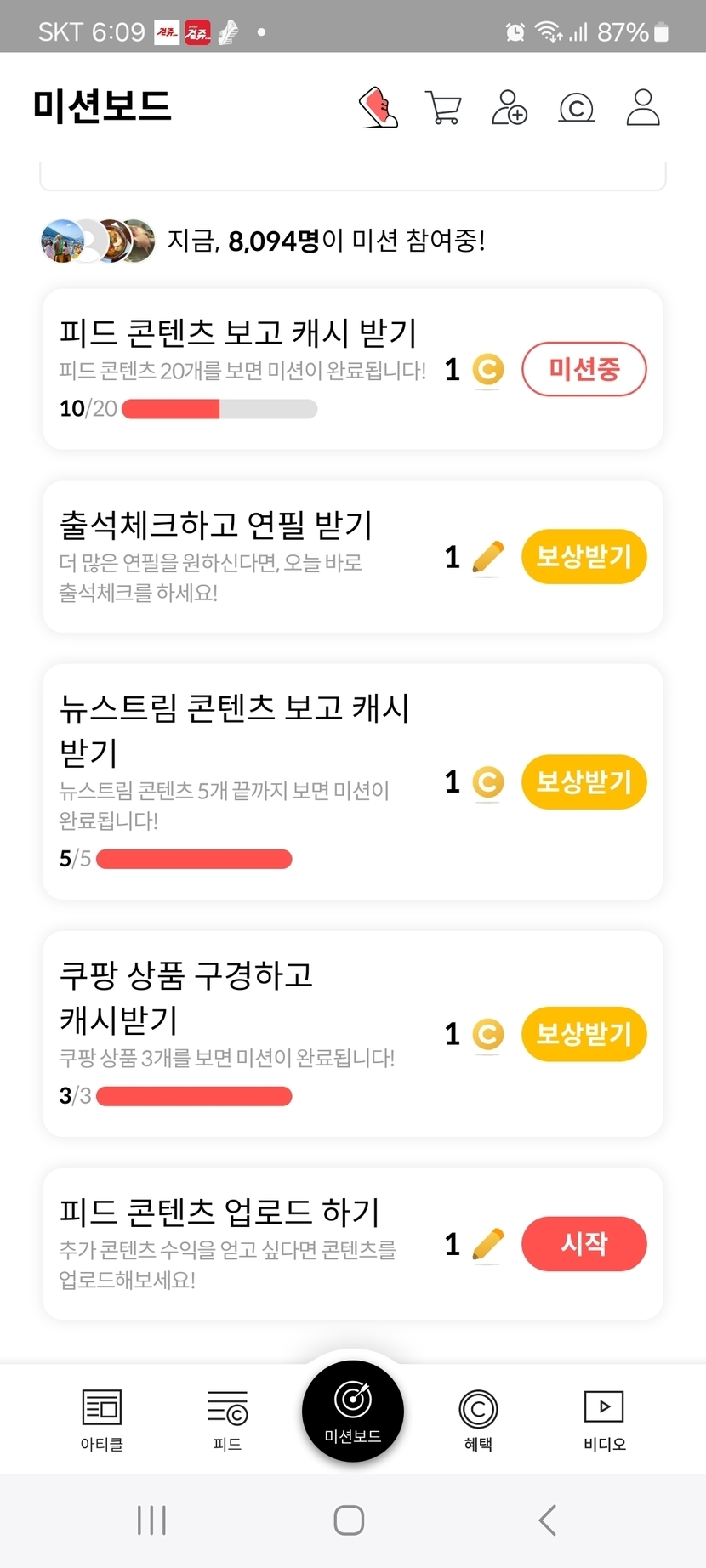Open the shopping cart
The width and height of the screenshot is (706, 1568).
point(443,108)
